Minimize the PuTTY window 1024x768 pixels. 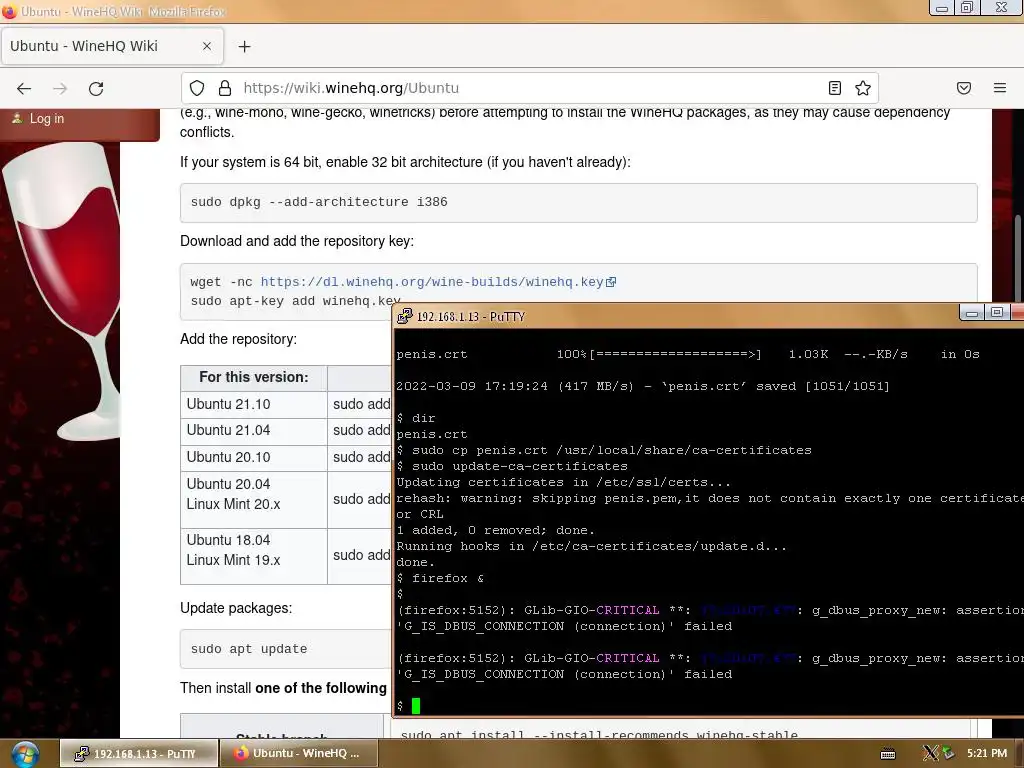coord(971,313)
